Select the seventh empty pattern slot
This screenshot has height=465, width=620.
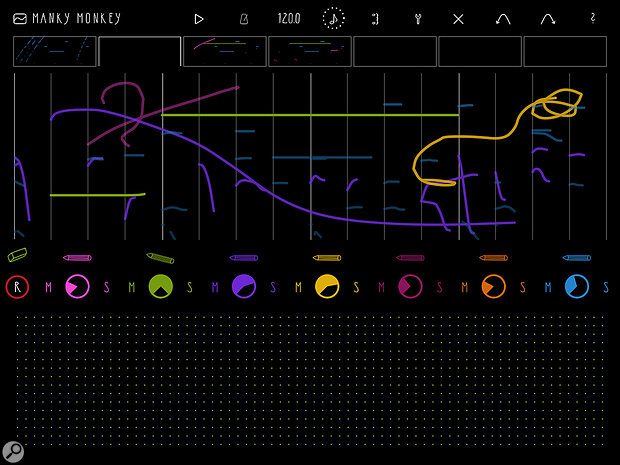(565, 51)
